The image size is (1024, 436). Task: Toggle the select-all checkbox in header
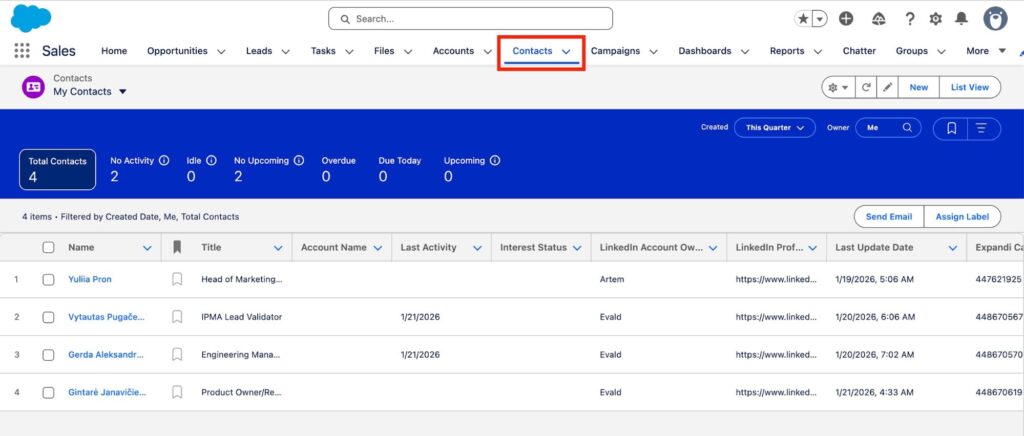pos(48,248)
